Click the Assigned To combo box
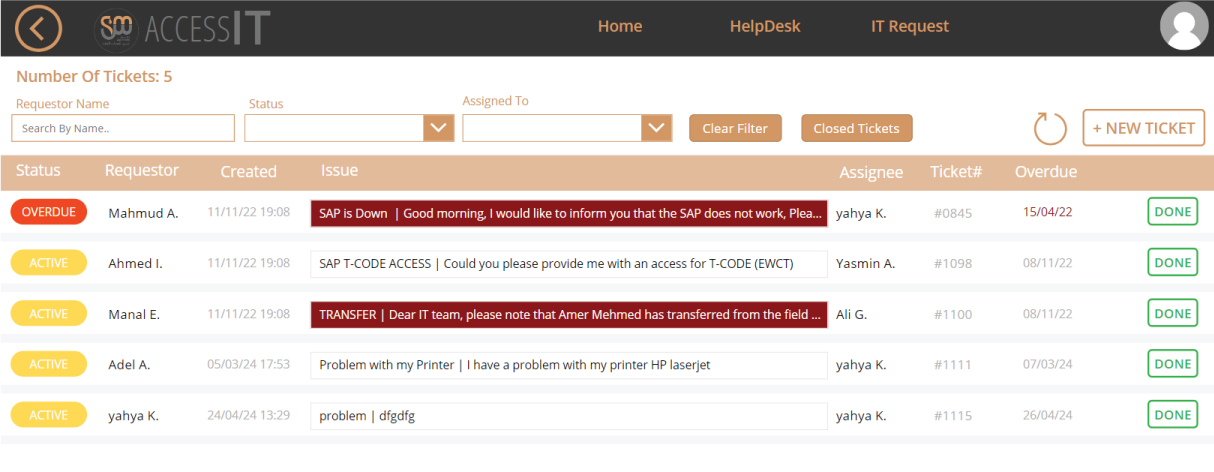Screen dimensions: 1214x472 pos(566,128)
